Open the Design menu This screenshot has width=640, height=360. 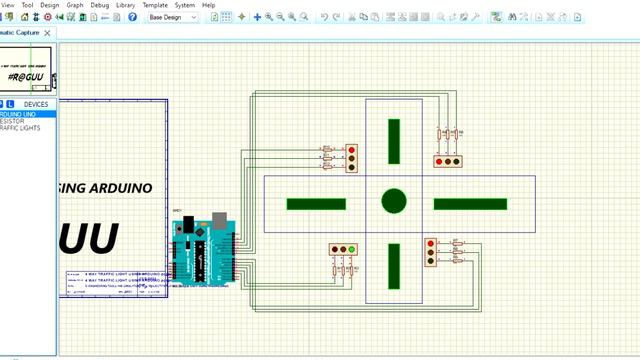point(50,5)
